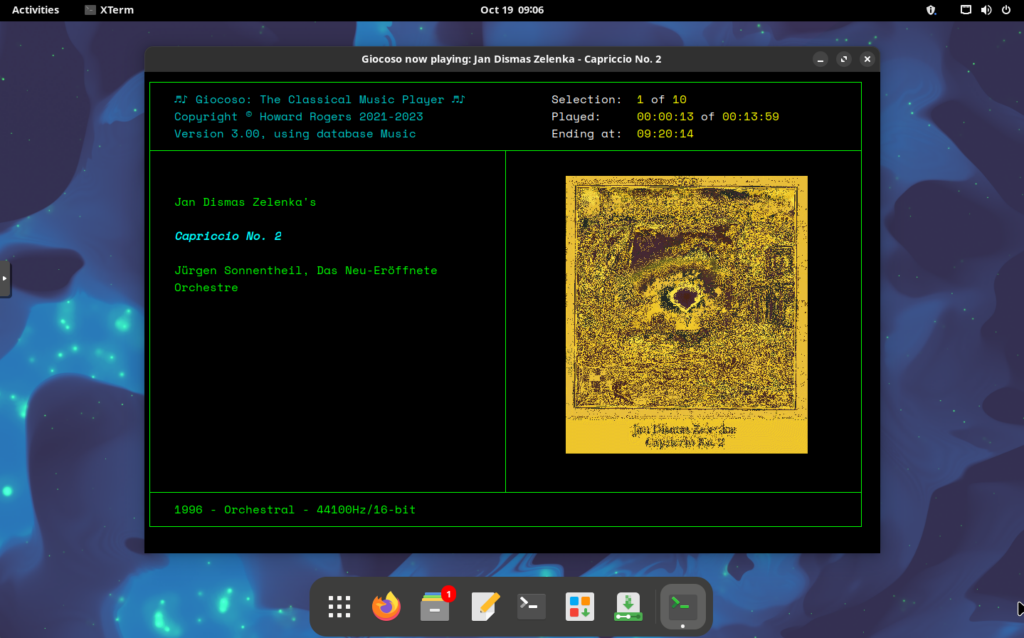Click the Copyright Howard Rogers 2021-2023 line

click(298, 116)
